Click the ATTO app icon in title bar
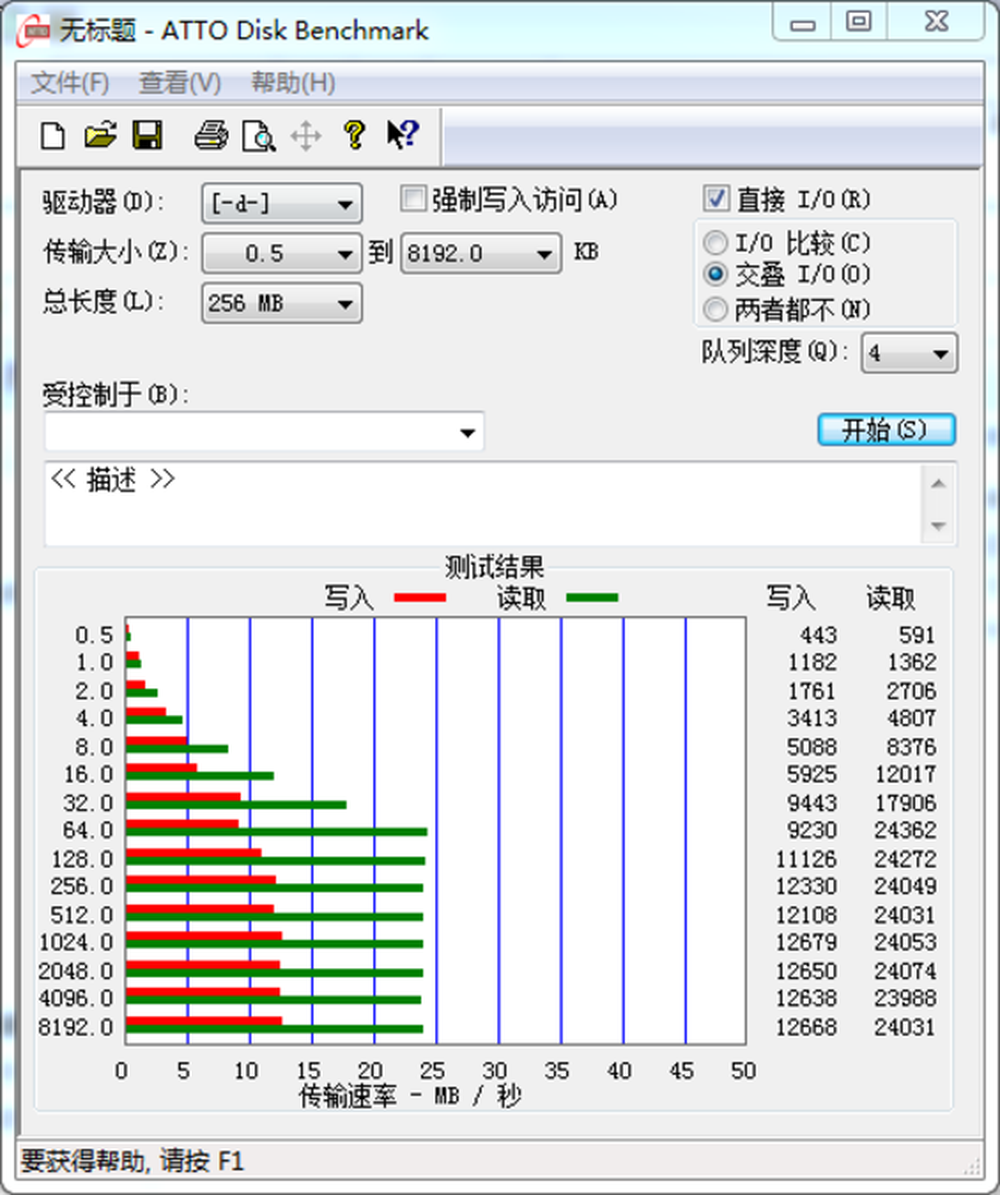The height and width of the screenshot is (1195, 1000). click(x=34, y=31)
